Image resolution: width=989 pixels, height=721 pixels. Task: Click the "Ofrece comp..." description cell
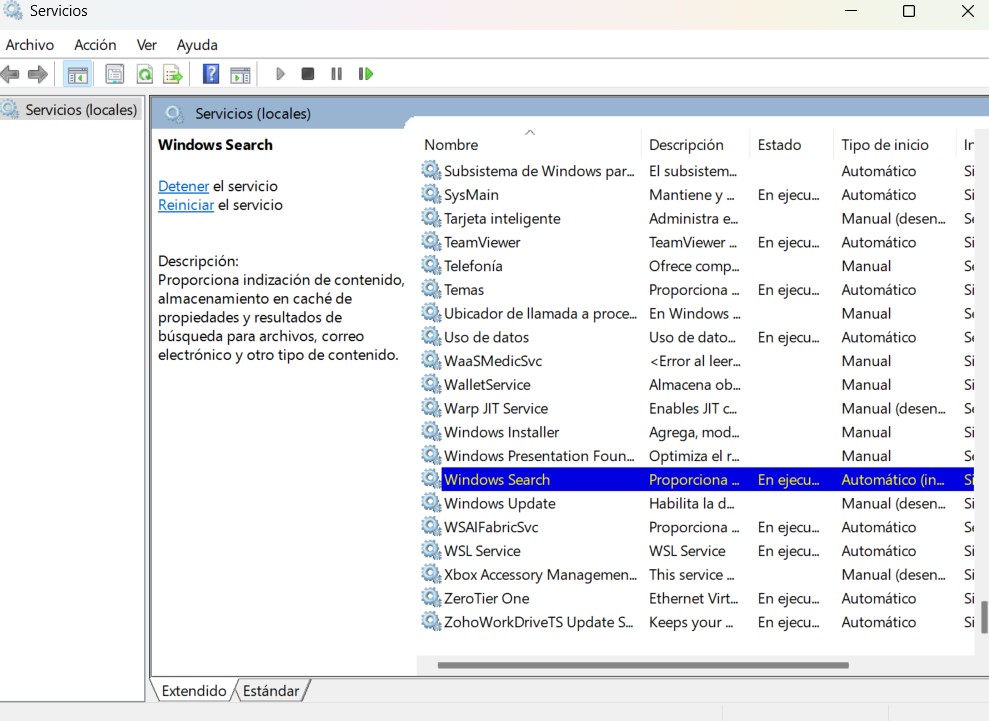click(694, 266)
